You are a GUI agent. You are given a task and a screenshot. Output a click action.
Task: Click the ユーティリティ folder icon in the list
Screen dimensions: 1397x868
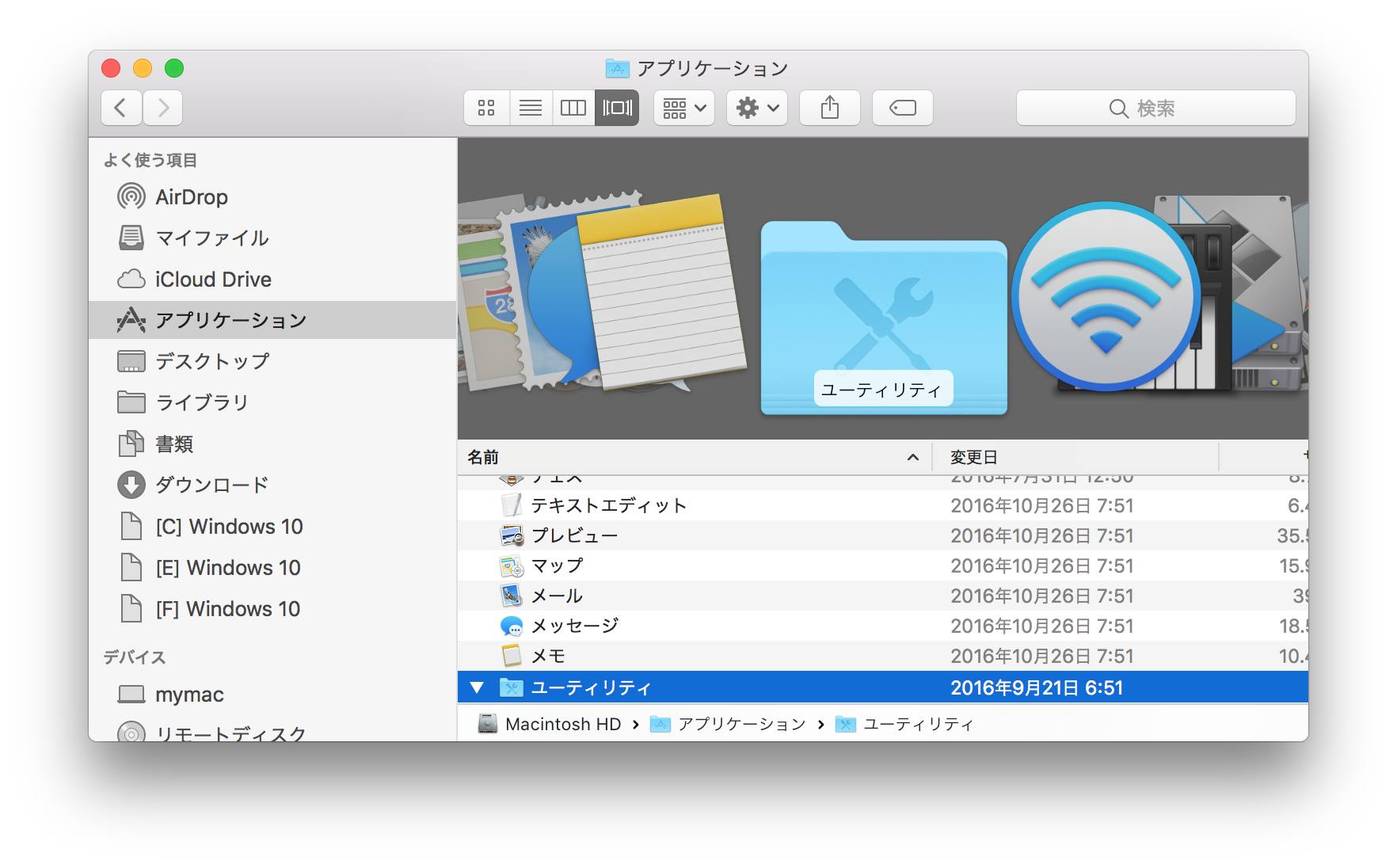512,687
